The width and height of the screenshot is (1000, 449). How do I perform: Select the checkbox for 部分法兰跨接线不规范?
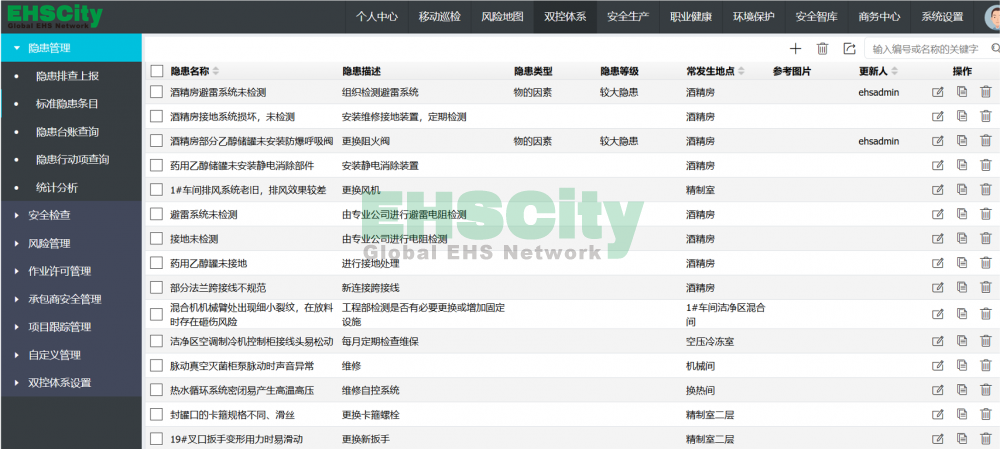(x=156, y=287)
